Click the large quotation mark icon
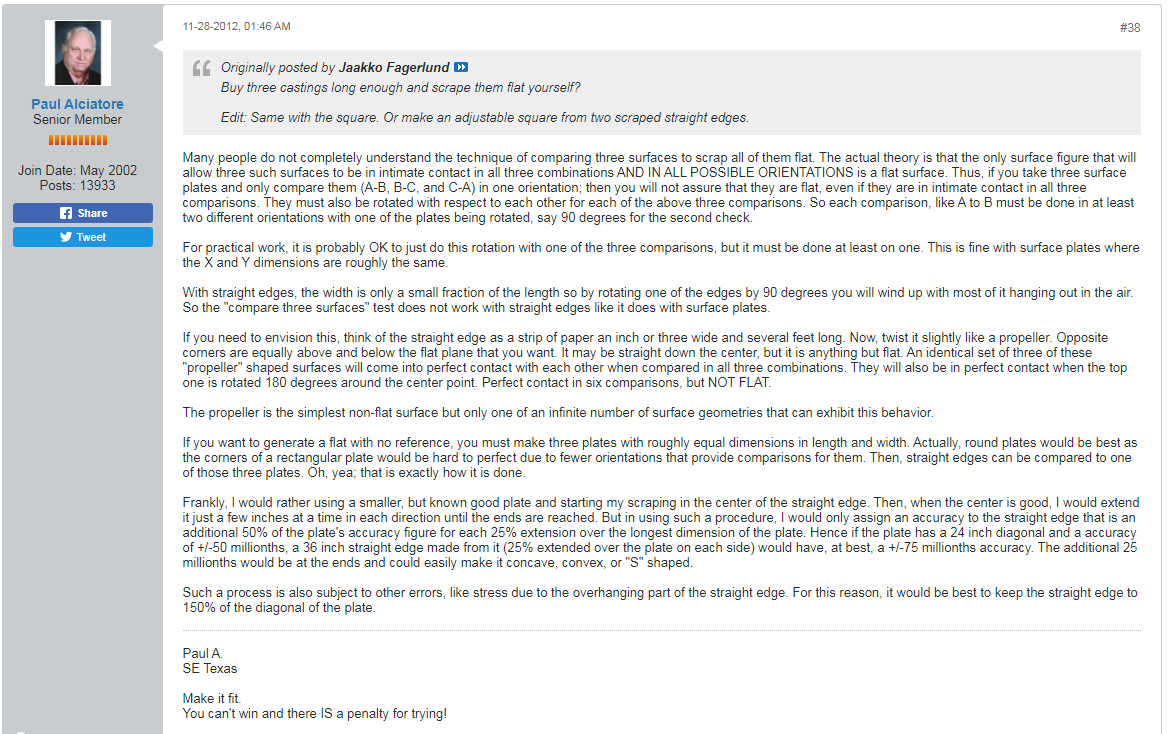 [x=201, y=69]
